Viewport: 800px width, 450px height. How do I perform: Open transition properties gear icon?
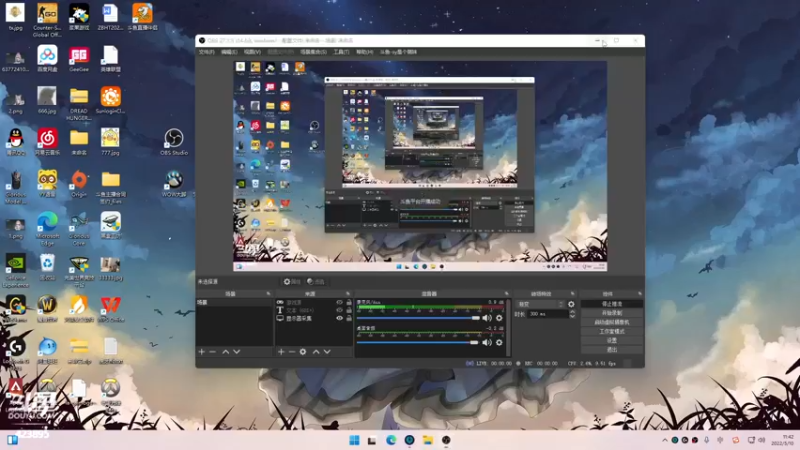pos(571,304)
